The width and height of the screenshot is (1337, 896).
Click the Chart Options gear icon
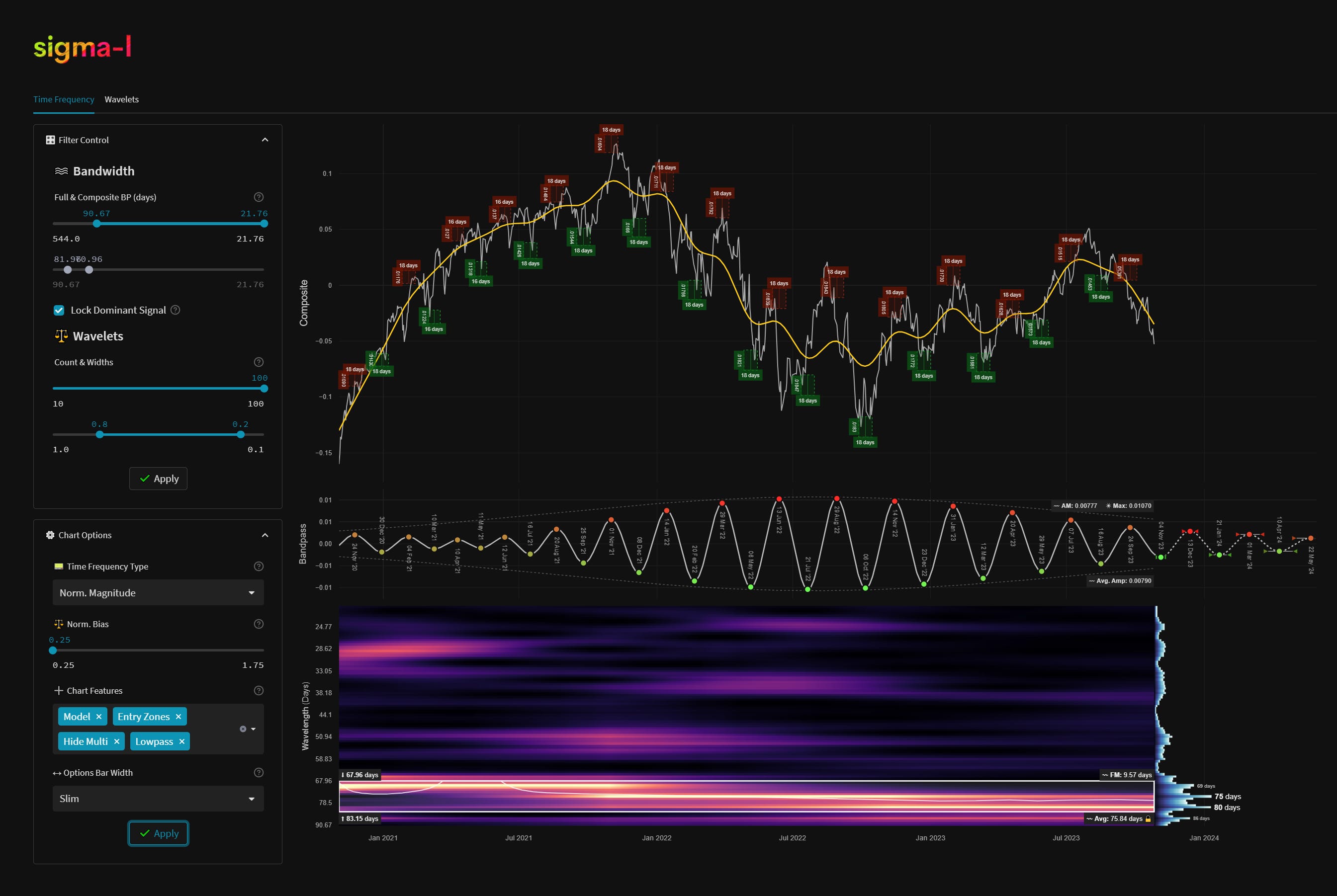(50, 535)
